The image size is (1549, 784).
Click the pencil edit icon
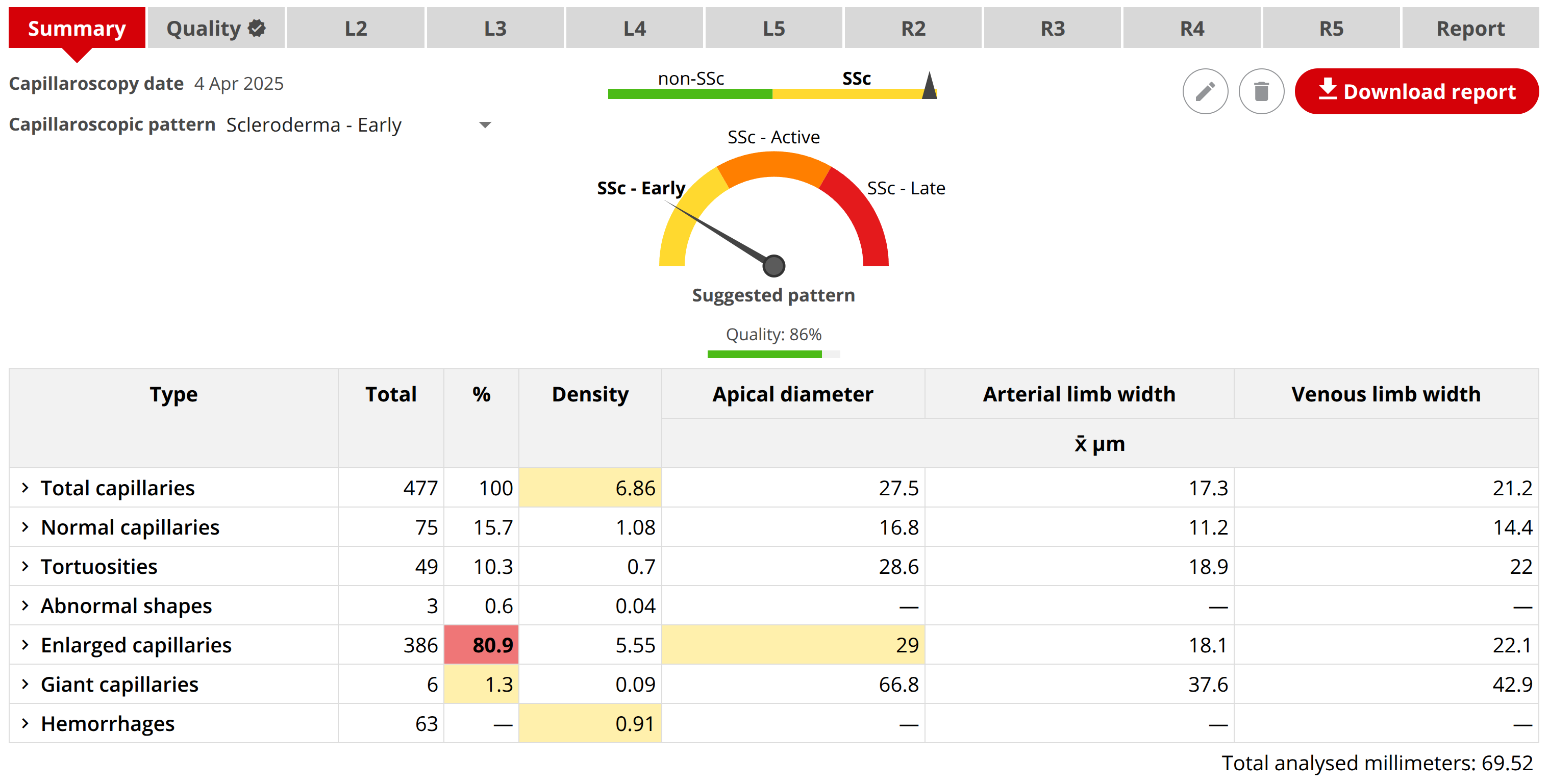[1205, 91]
